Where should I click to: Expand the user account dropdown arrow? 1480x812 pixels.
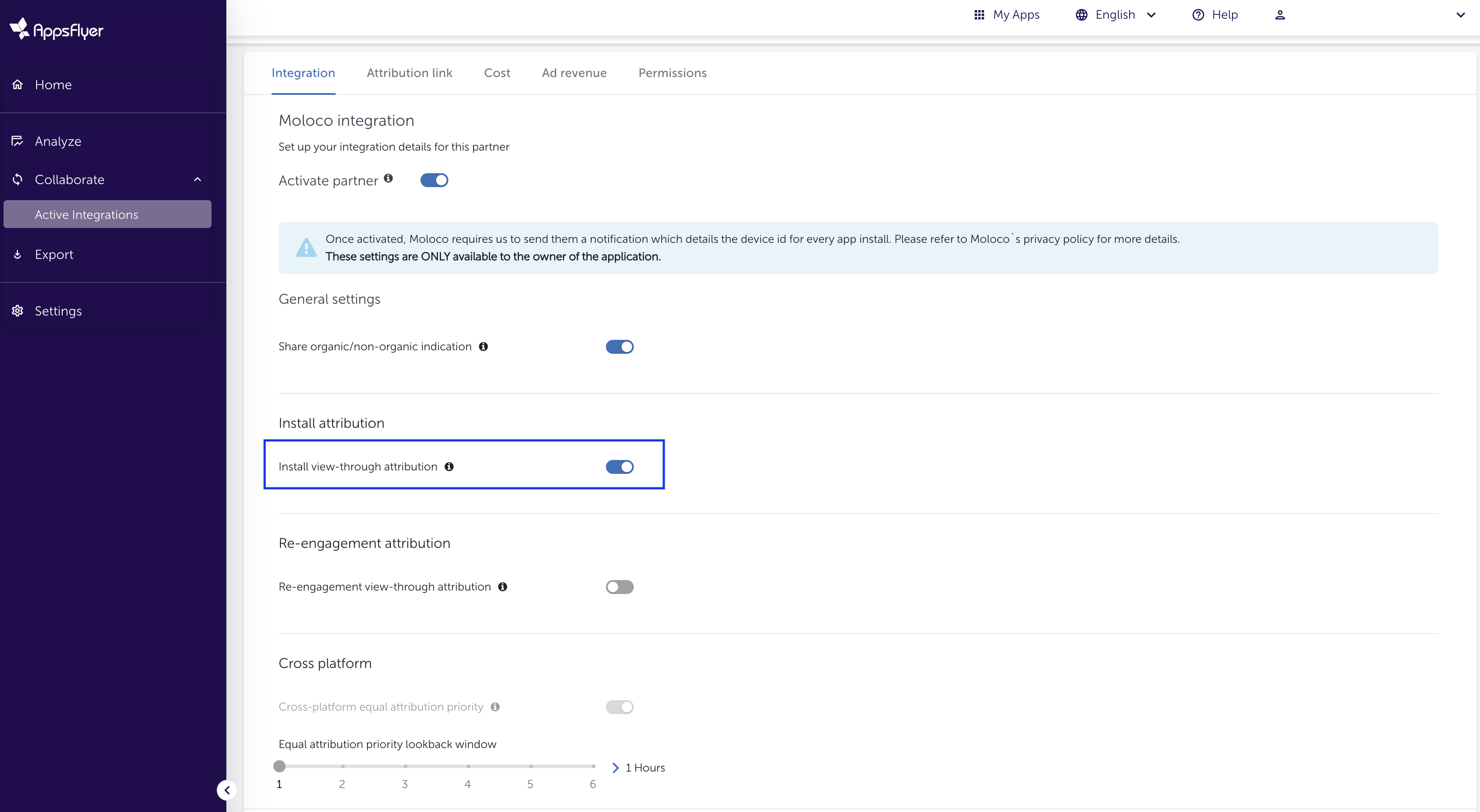click(1461, 15)
